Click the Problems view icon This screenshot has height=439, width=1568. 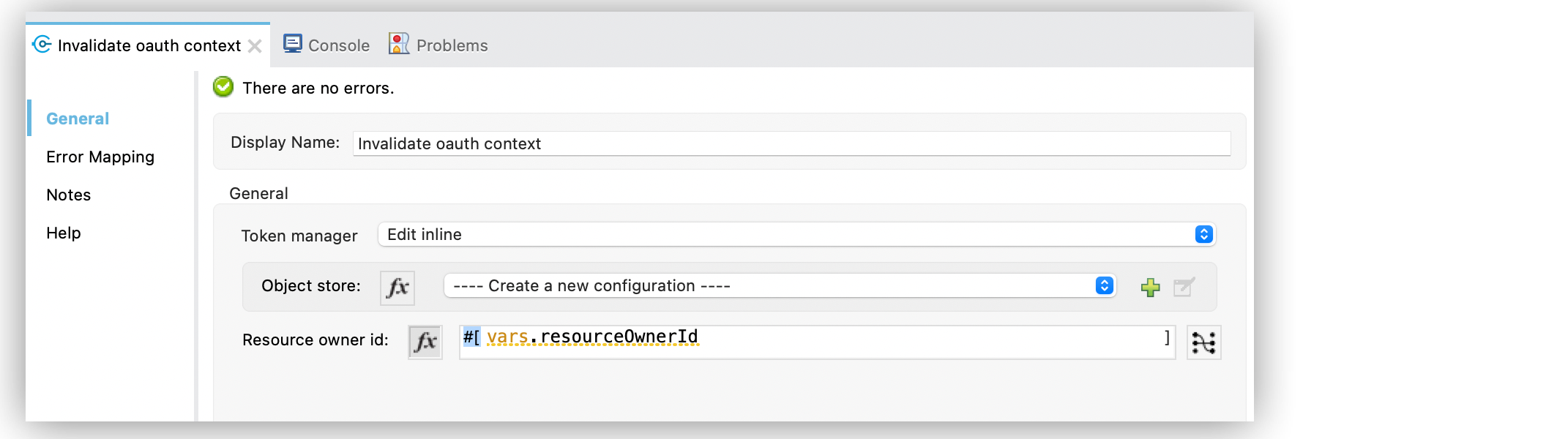(x=400, y=44)
